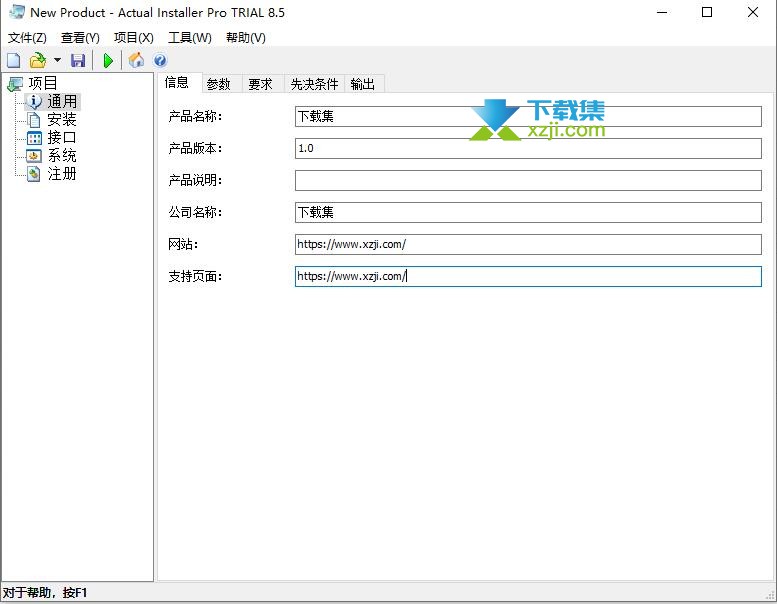
Task: Open the dropdown arrow beside Open icon
Action: [57, 60]
